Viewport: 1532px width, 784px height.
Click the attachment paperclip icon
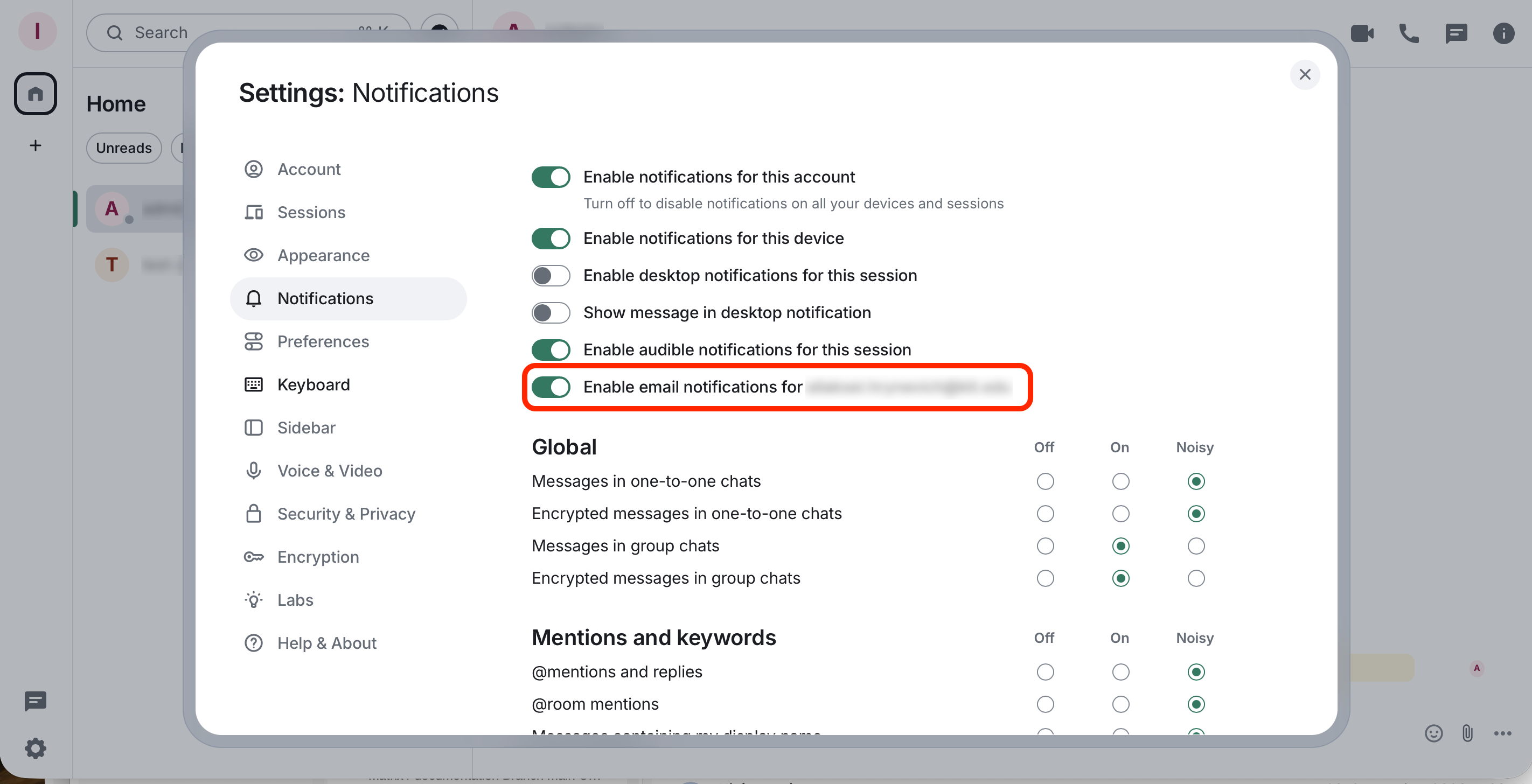coord(1467,733)
